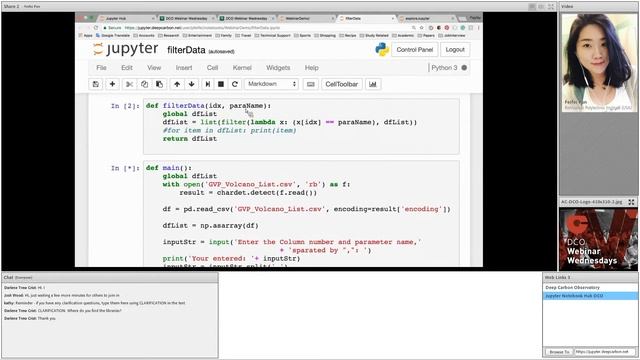The image size is (640, 360).
Task: Open the cell type Markdown dropdown
Action: 271,84
